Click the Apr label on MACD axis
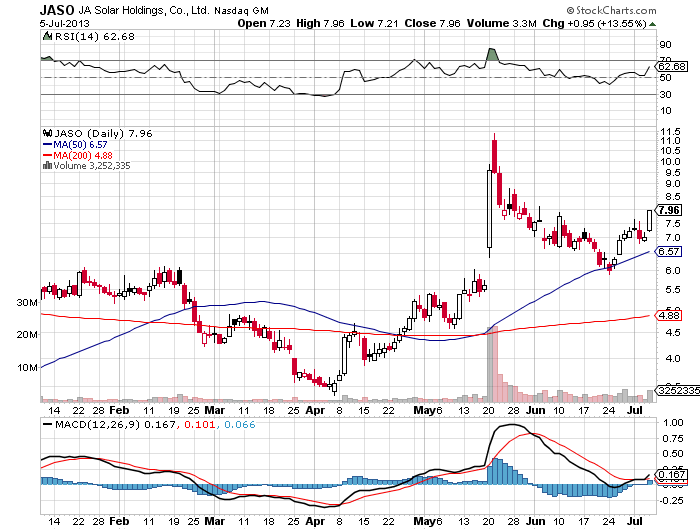Image resolution: width=700 pixels, height=530 pixels. pos(315,521)
